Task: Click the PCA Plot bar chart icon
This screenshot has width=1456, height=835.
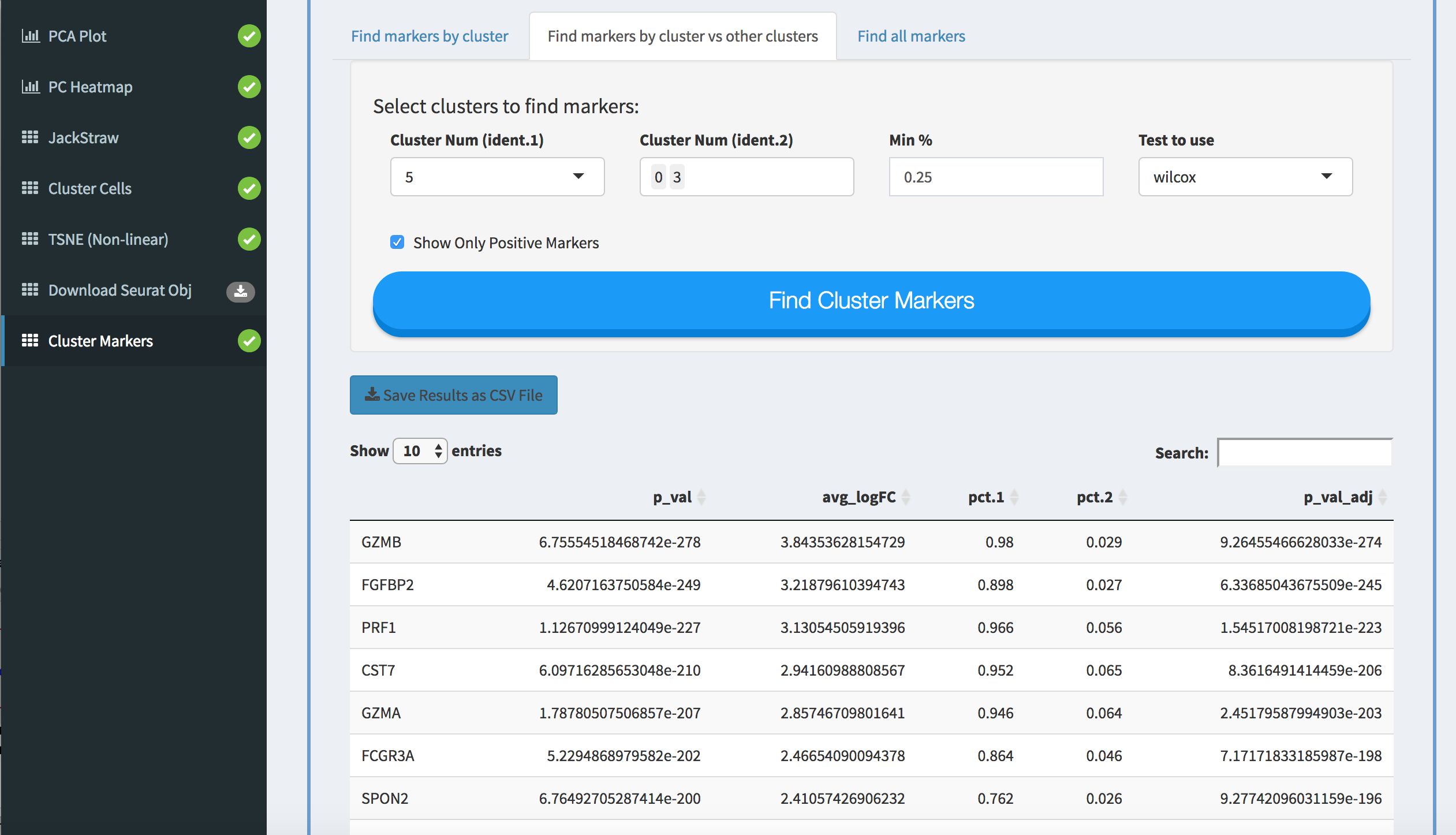Action: (x=30, y=36)
